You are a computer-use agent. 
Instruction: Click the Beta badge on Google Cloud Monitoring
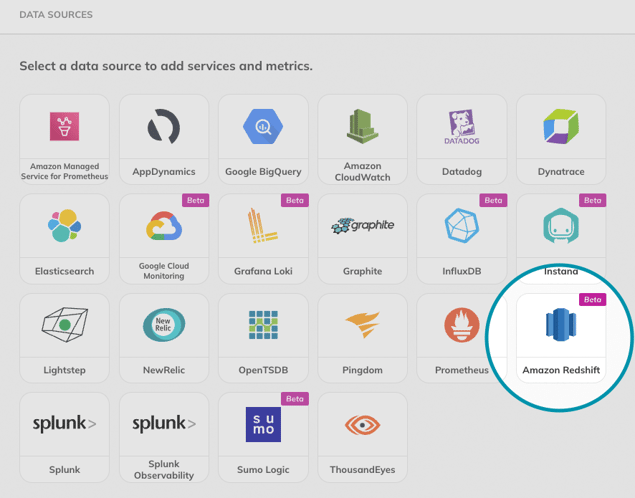[x=196, y=200]
